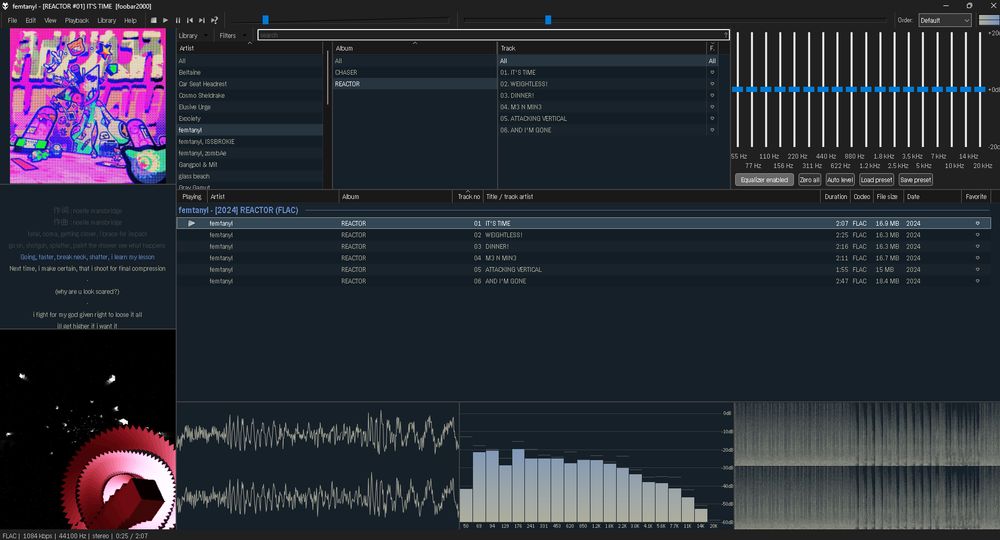Click the 55 Hz equalizer slider

pos(738,89)
